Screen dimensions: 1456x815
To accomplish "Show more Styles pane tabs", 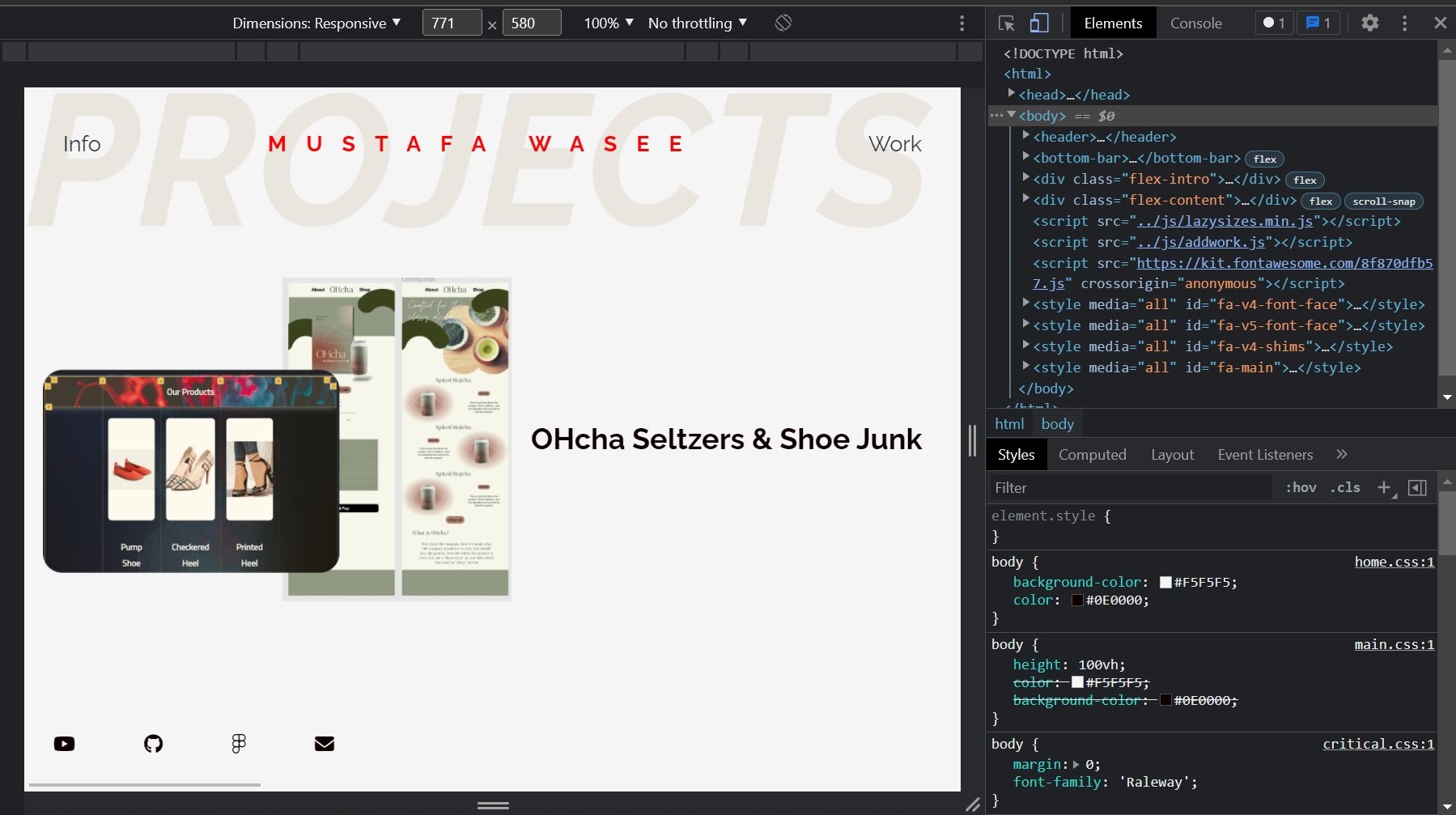I will (1342, 454).
